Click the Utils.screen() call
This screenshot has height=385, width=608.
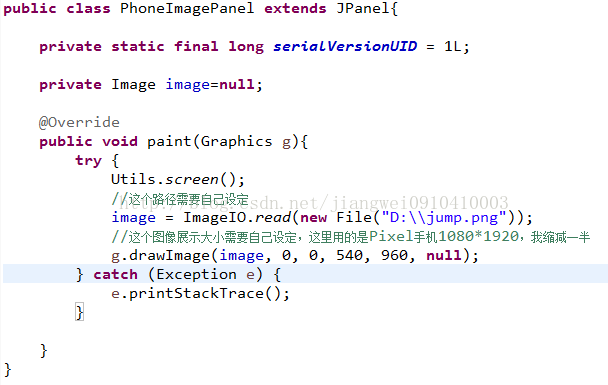coord(178,179)
